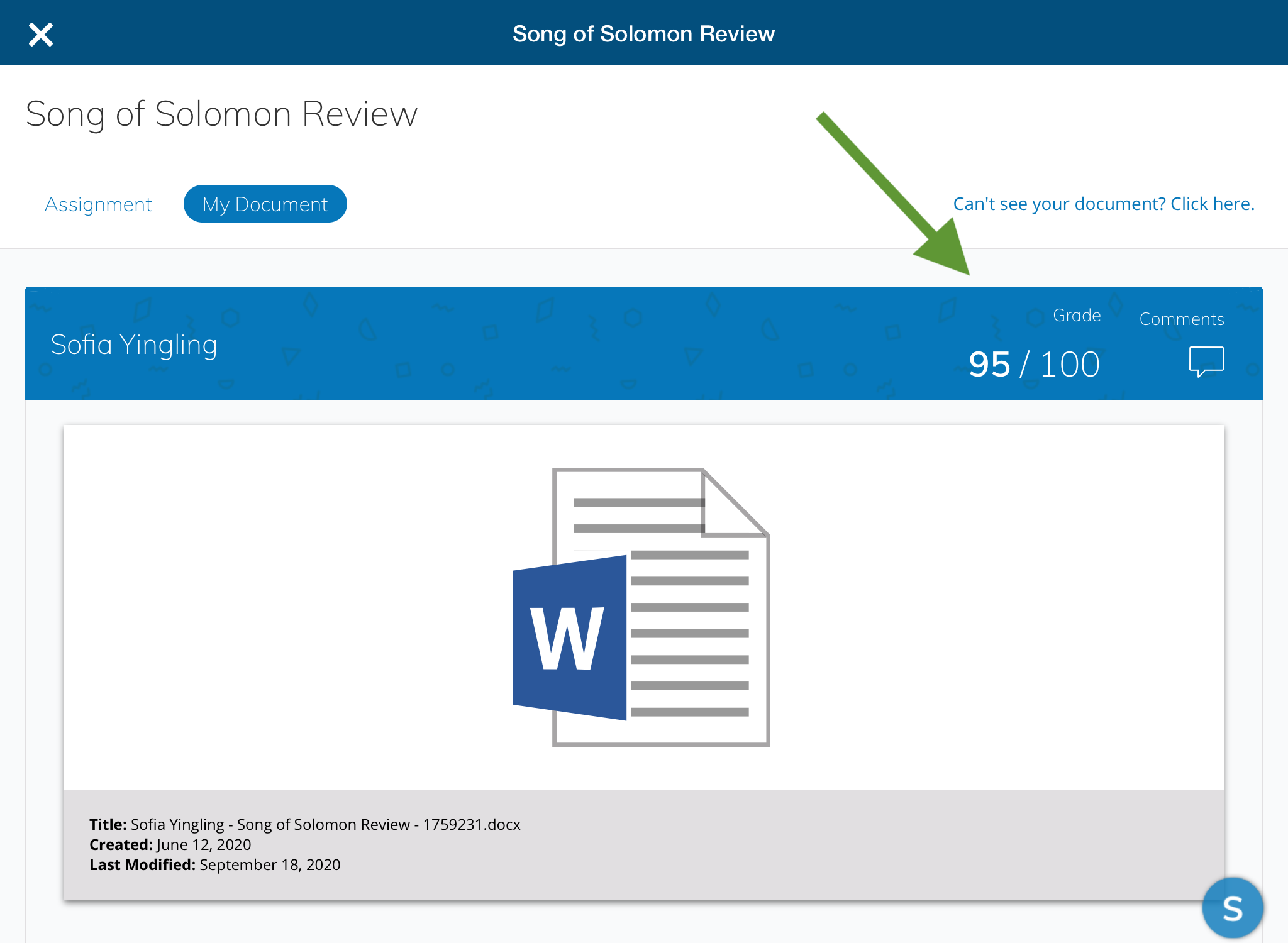Click the Created June 12, 2020 line
The width and height of the screenshot is (1288, 943).
170,844
